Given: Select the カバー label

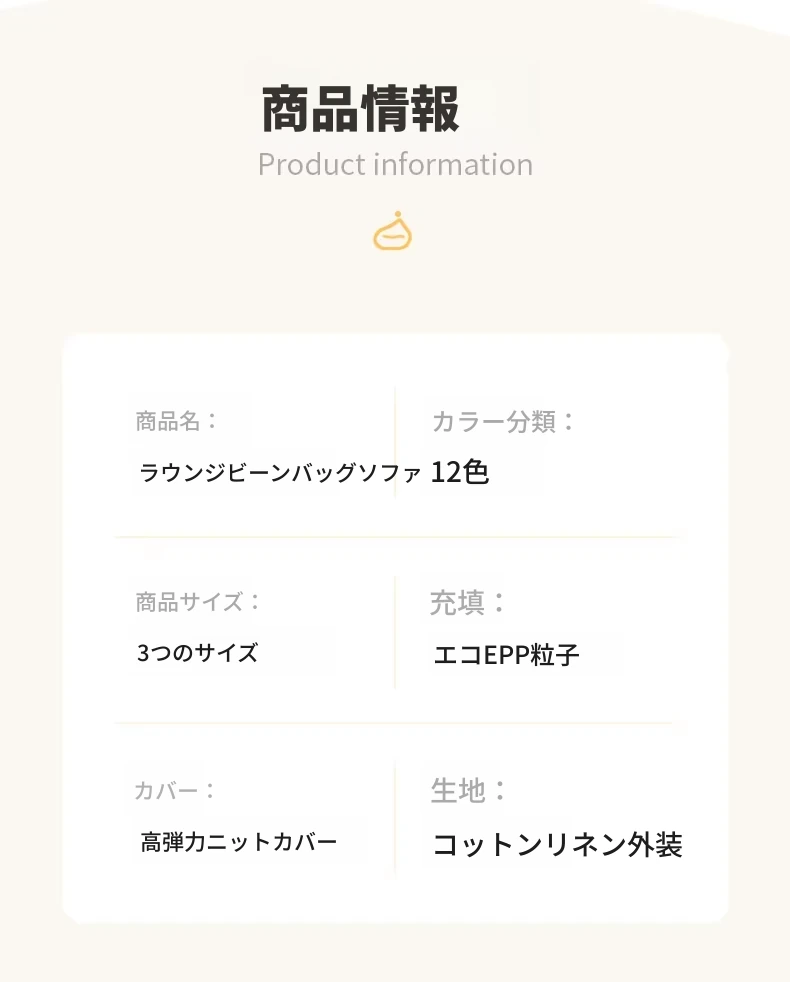Looking at the screenshot, I should click(x=175, y=791).
